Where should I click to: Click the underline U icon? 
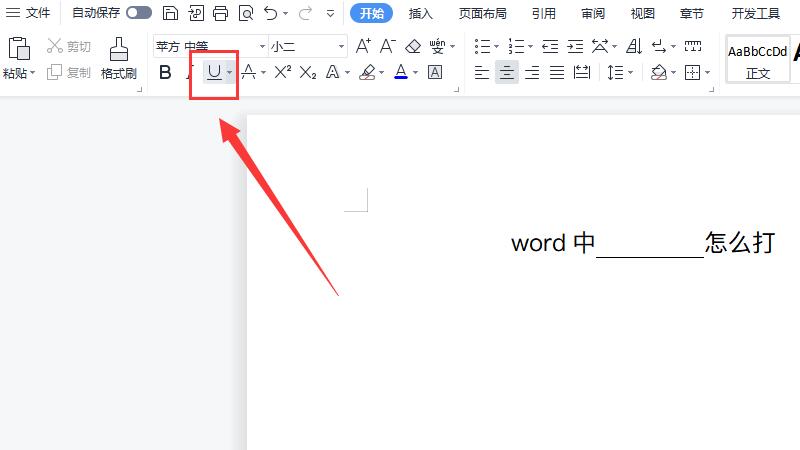pyautogui.click(x=213, y=72)
